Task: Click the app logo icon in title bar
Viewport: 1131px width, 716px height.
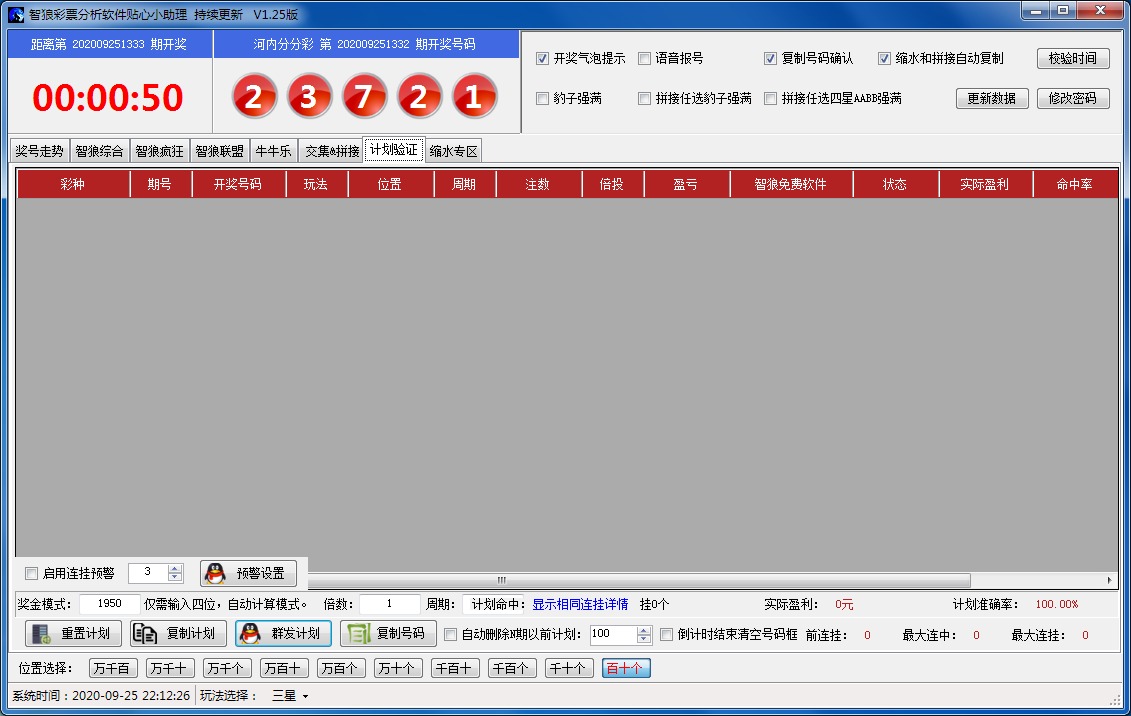Action: 16,15
